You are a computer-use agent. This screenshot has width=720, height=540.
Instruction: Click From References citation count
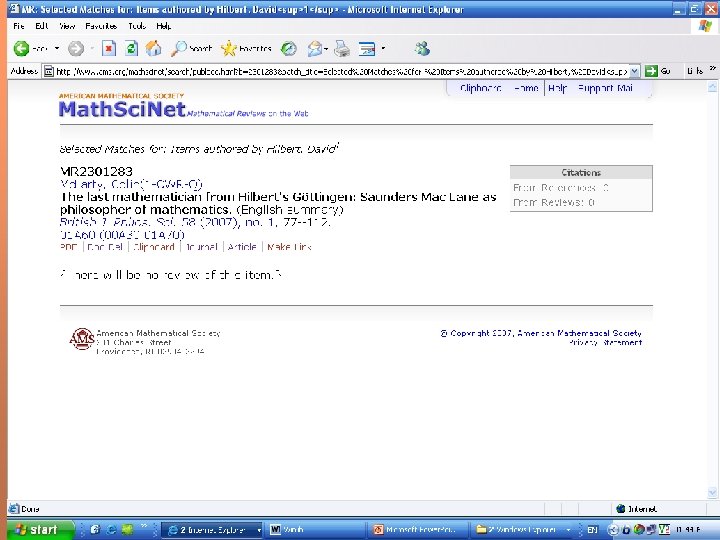pyautogui.click(x=561, y=188)
